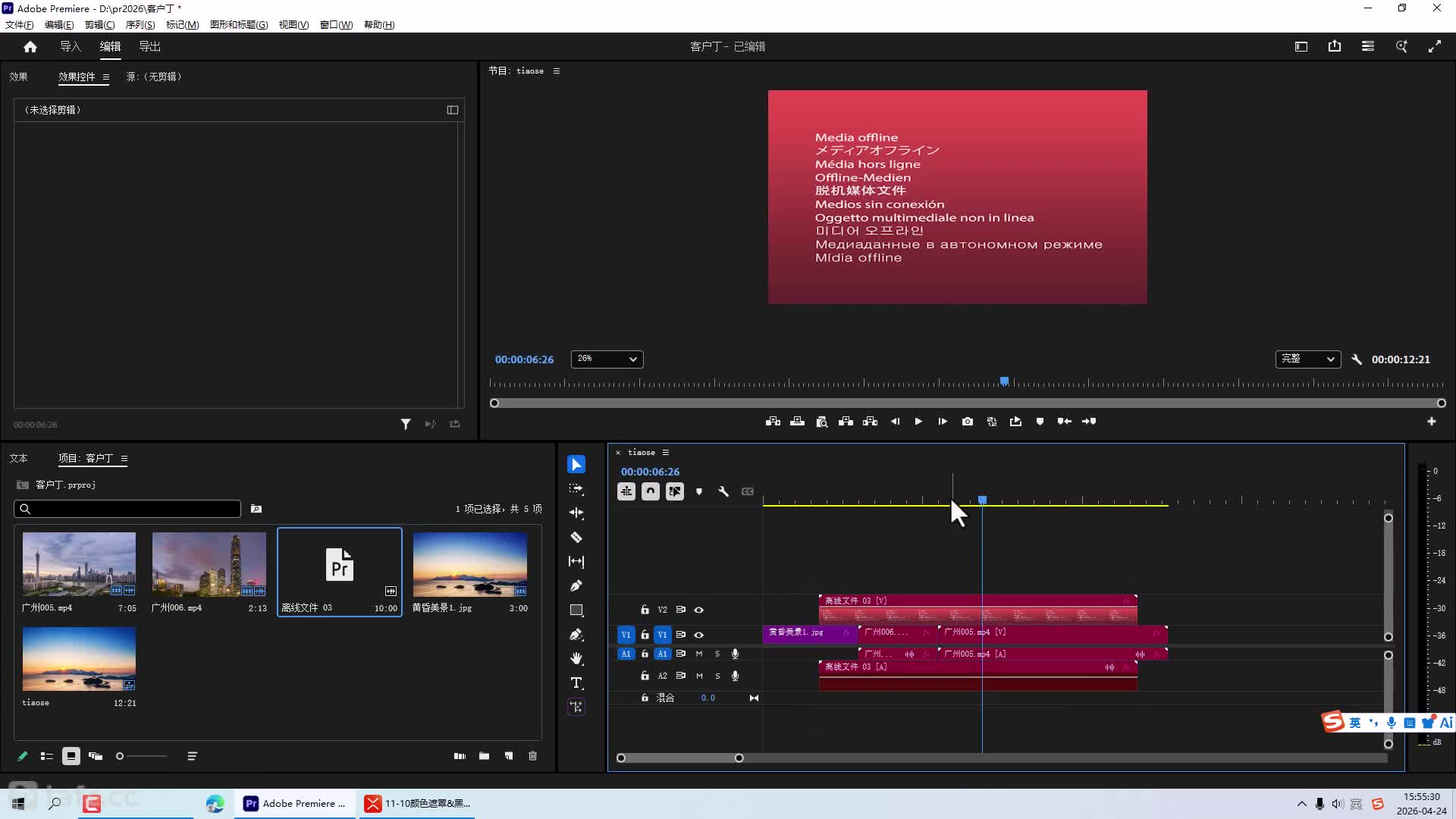Open project panel 客户丁 menu
The width and height of the screenshot is (1456, 819).
click(x=124, y=459)
